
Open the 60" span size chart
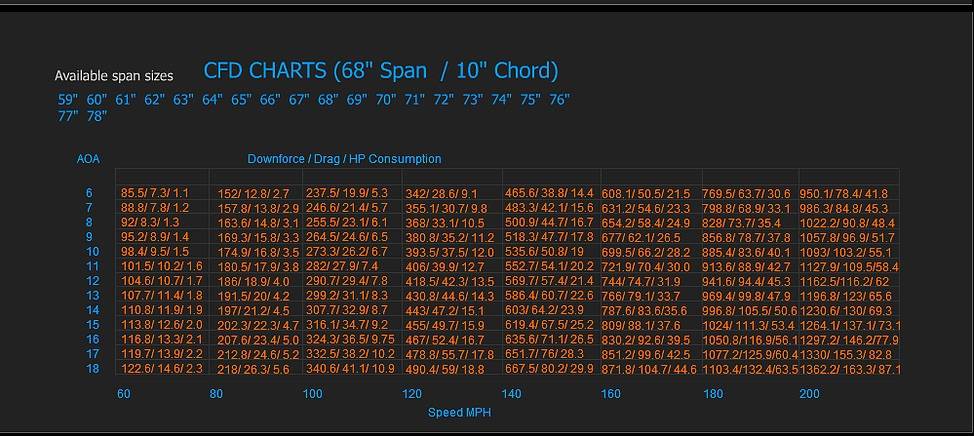[97, 99]
